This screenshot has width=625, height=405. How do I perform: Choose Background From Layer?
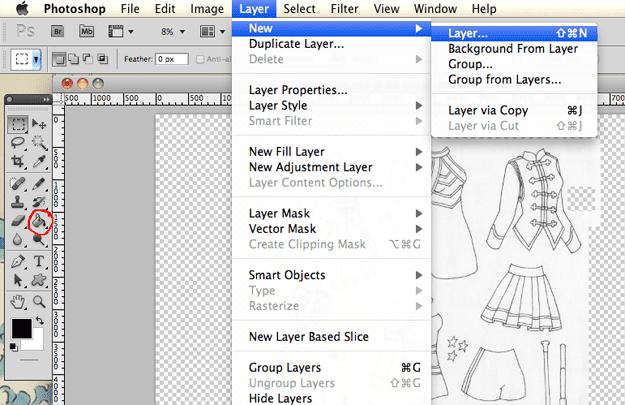tap(514, 49)
